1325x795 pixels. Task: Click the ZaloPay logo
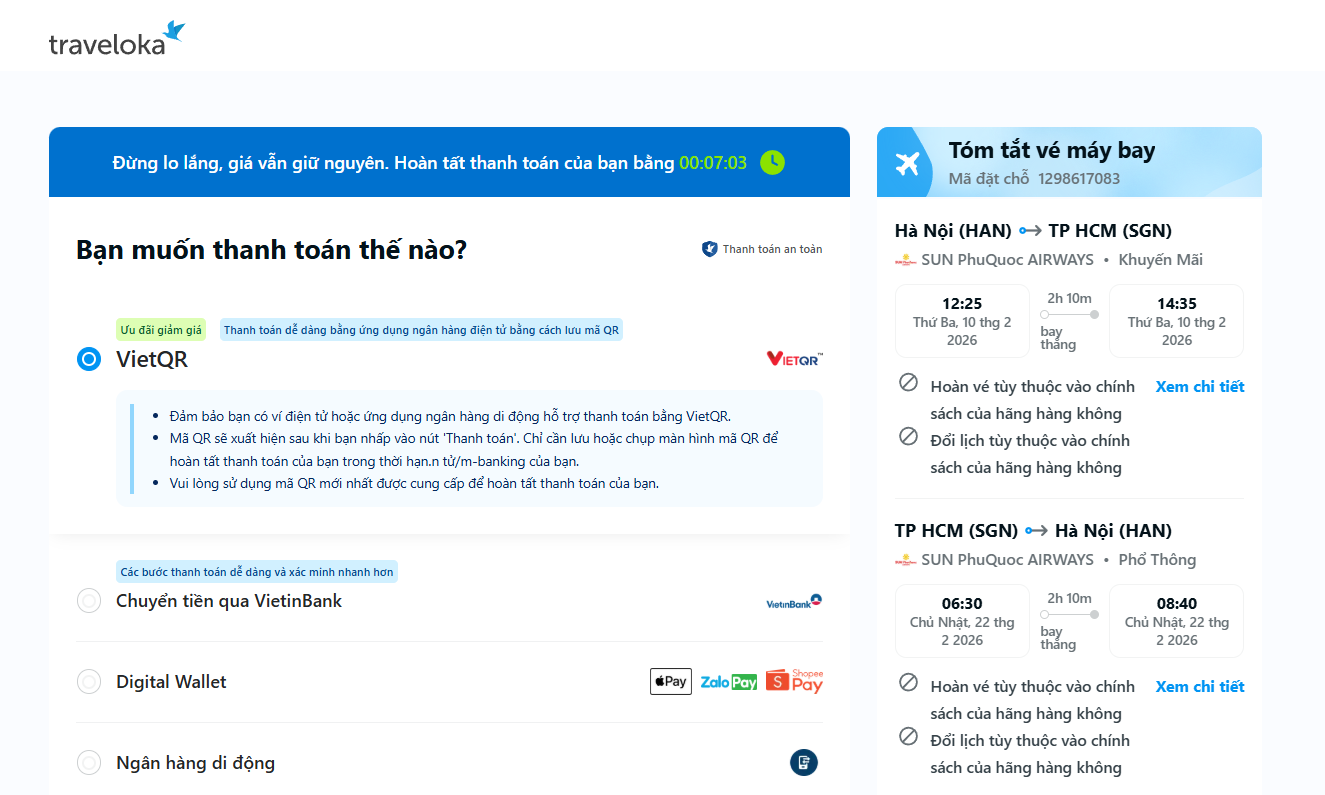(x=728, y=682)
